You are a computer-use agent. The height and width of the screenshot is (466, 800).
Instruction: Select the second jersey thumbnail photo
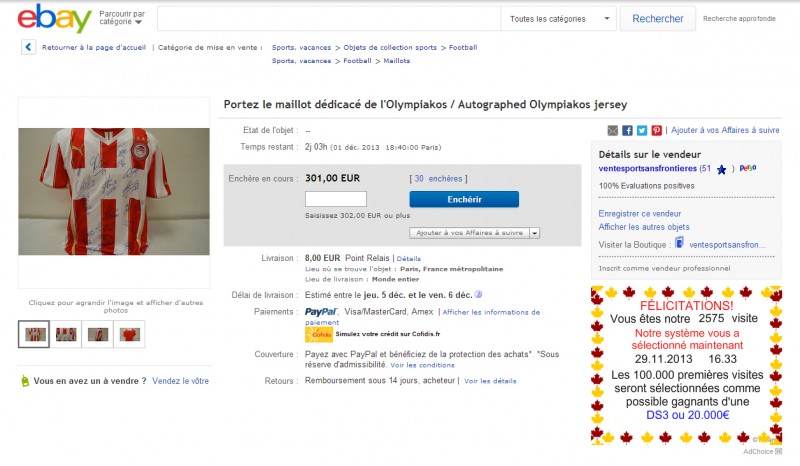coord(67,334)
